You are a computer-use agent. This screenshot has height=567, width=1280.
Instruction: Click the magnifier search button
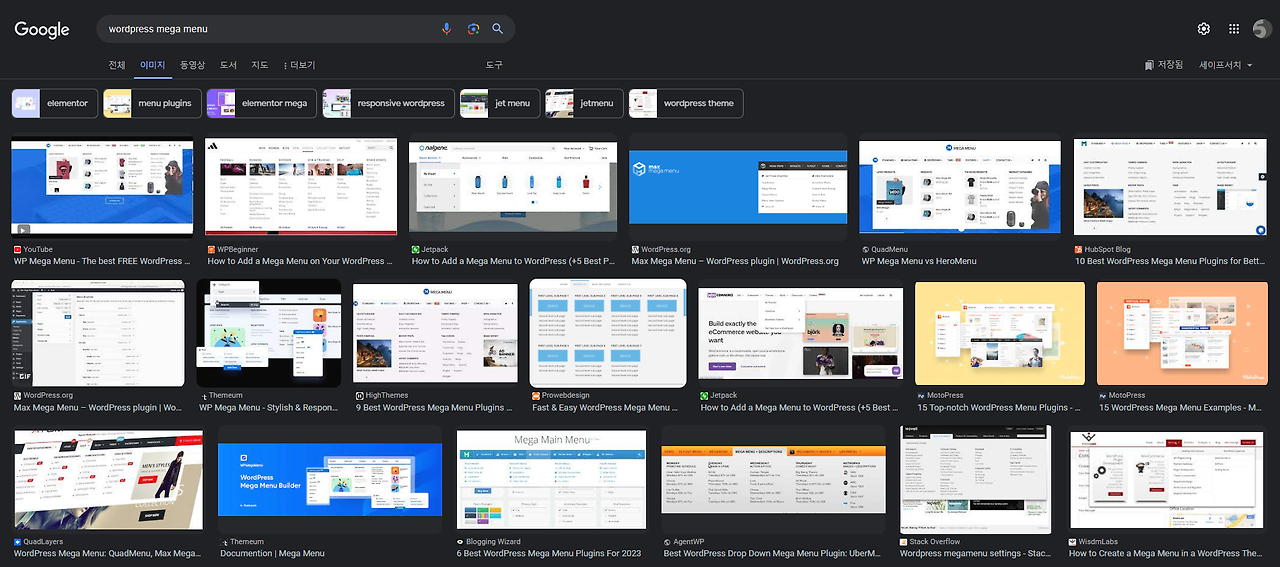point(498,29)
